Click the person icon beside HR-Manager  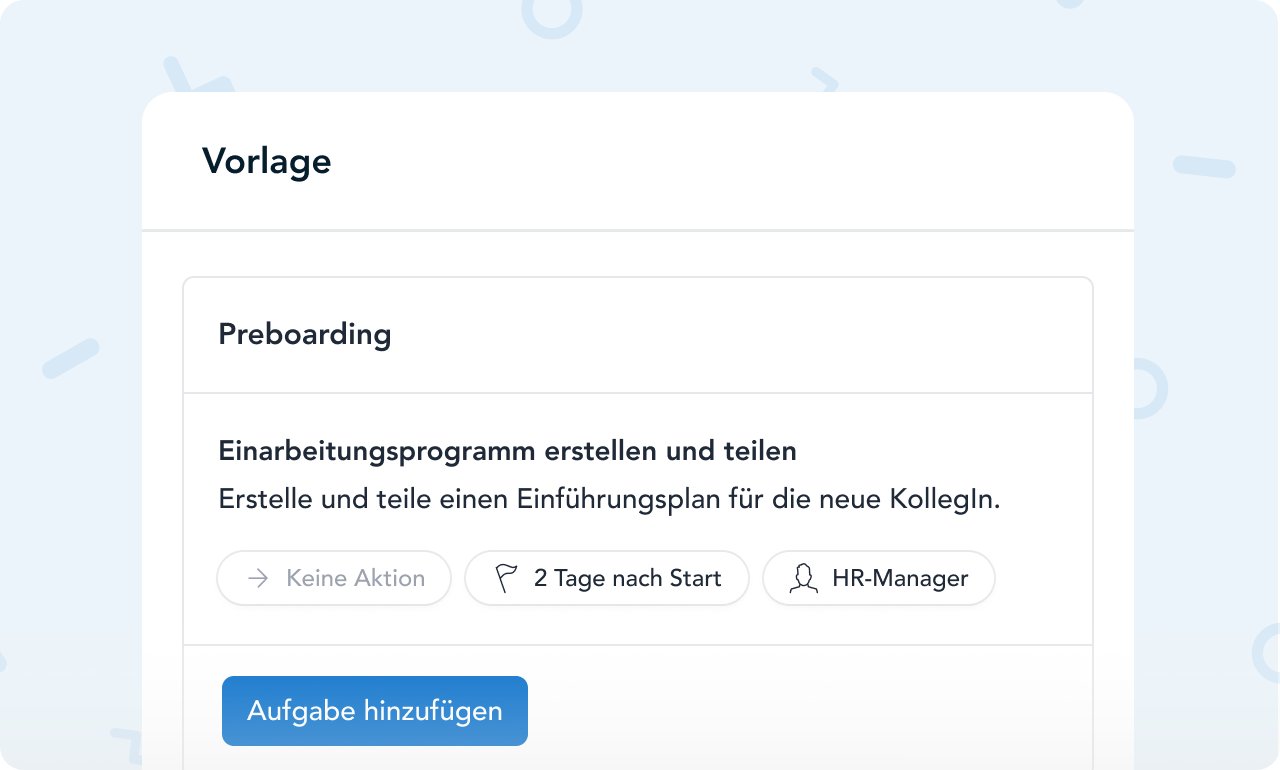pos(803,578)
